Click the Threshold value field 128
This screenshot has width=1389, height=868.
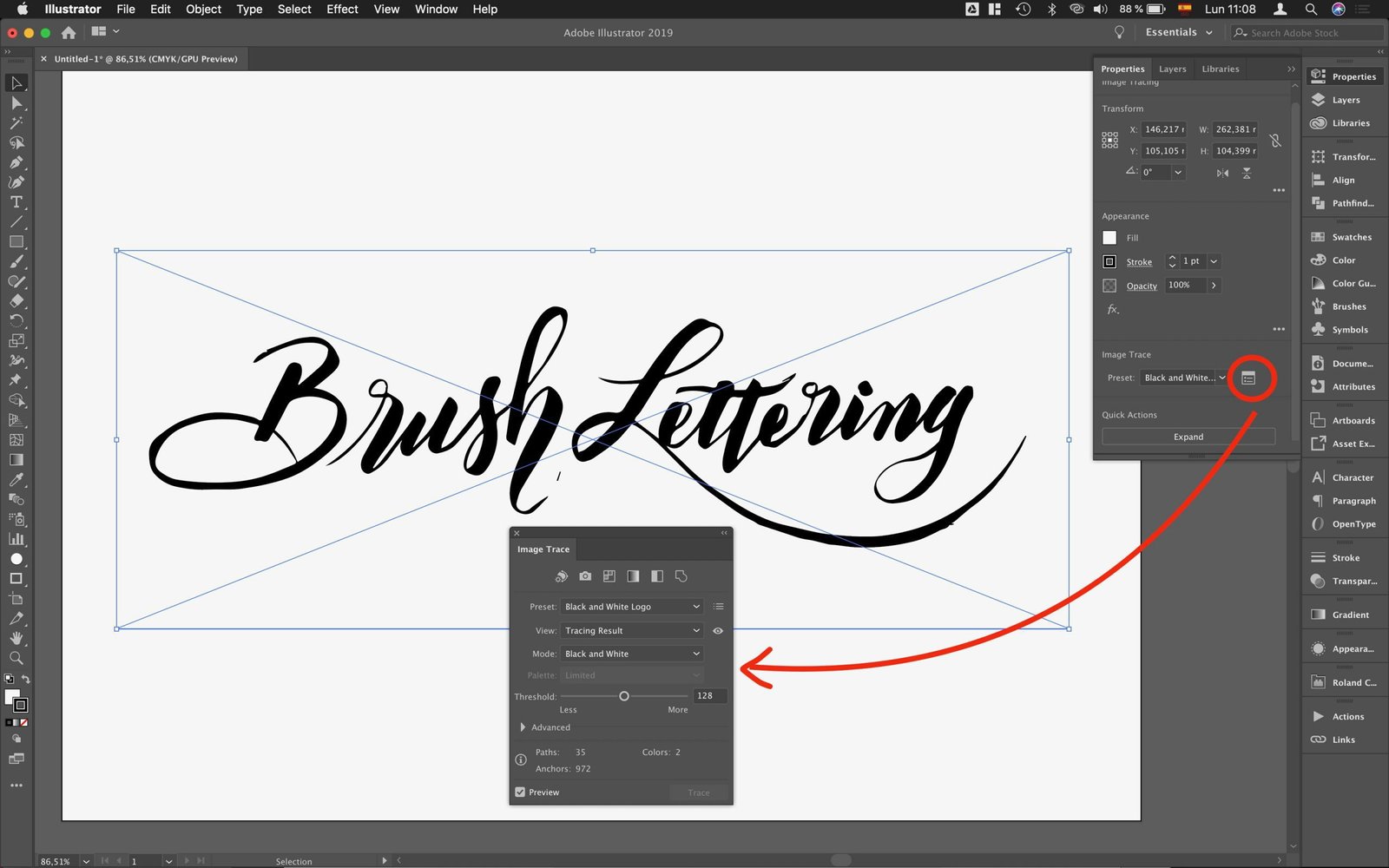coord(709,696)
